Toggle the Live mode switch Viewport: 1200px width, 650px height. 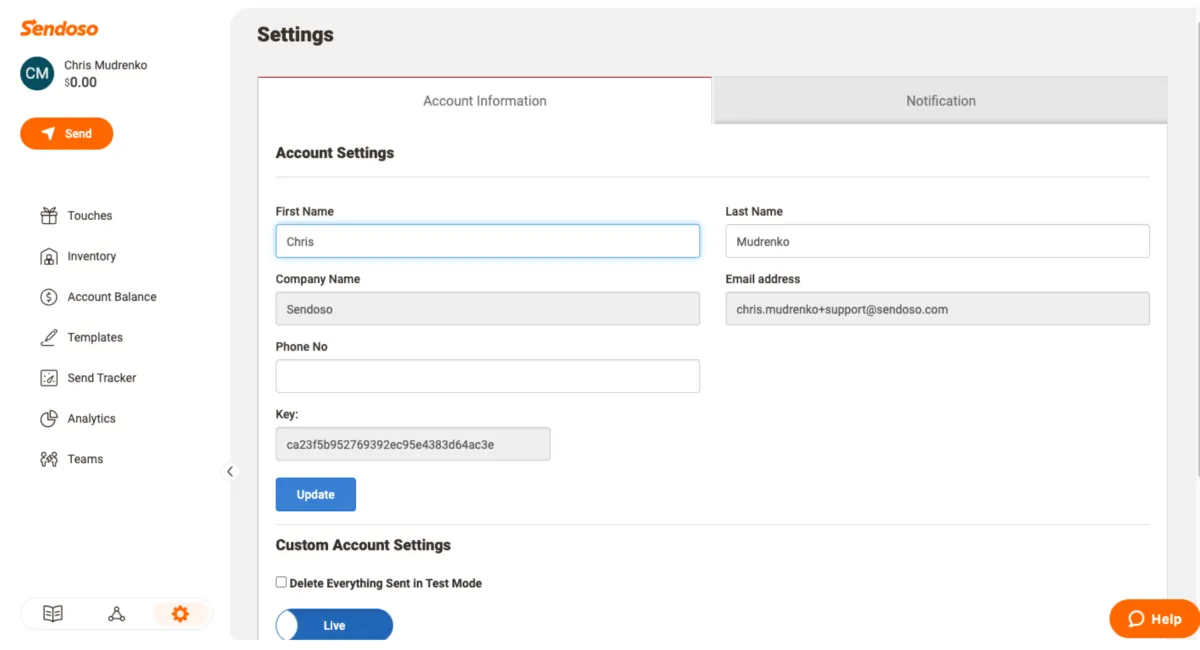tap(334, 625)
